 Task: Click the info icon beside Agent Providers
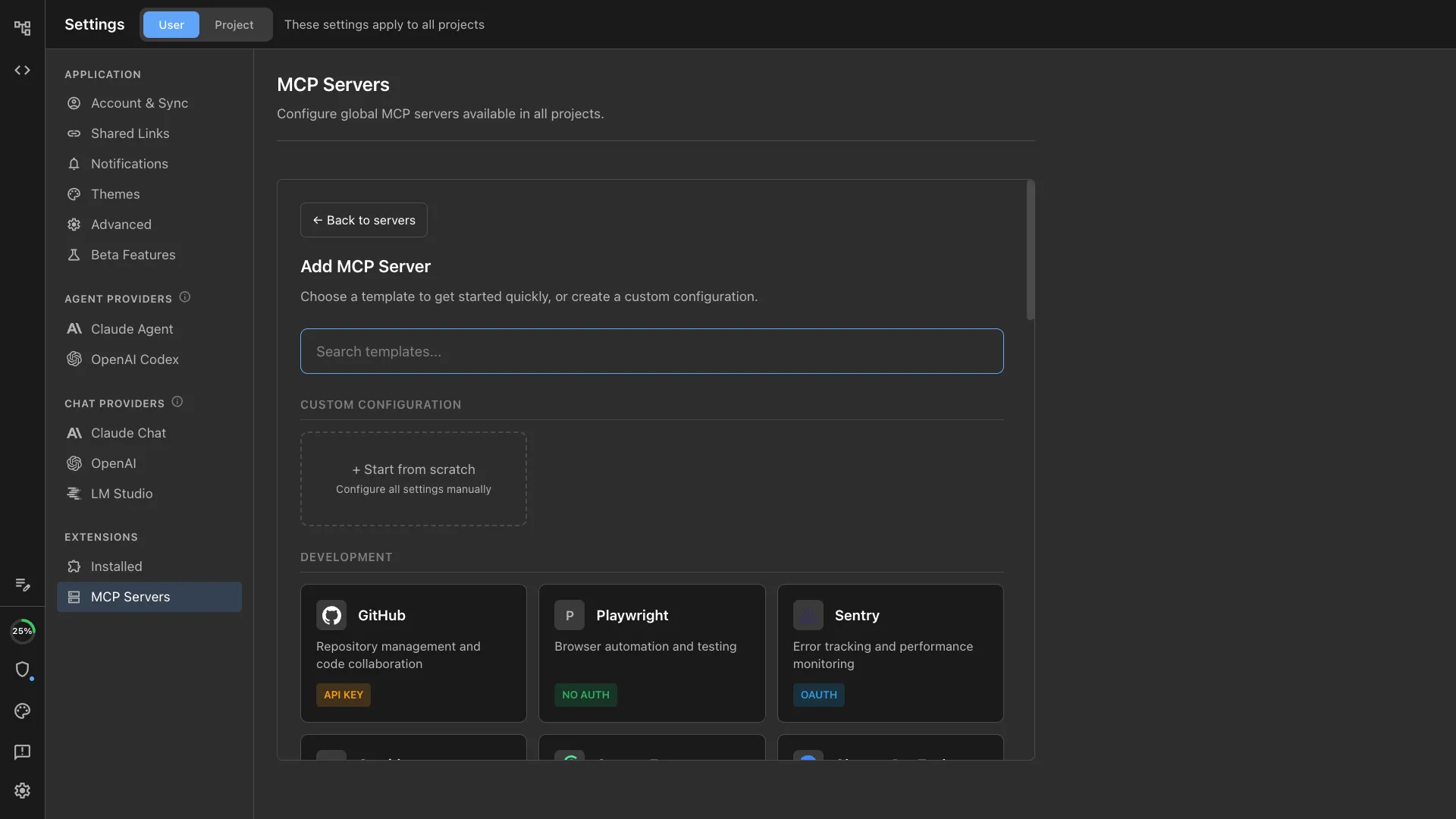point(185,297)
